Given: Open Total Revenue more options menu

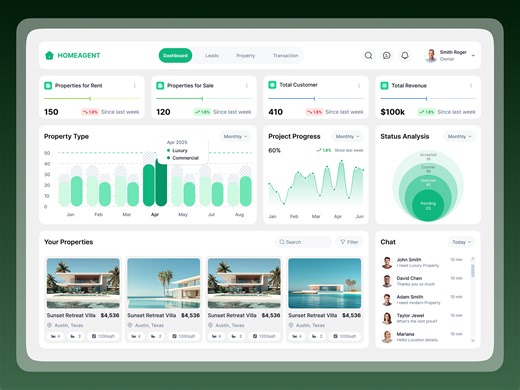Looking at the screenshot, I should coord(471,86).
